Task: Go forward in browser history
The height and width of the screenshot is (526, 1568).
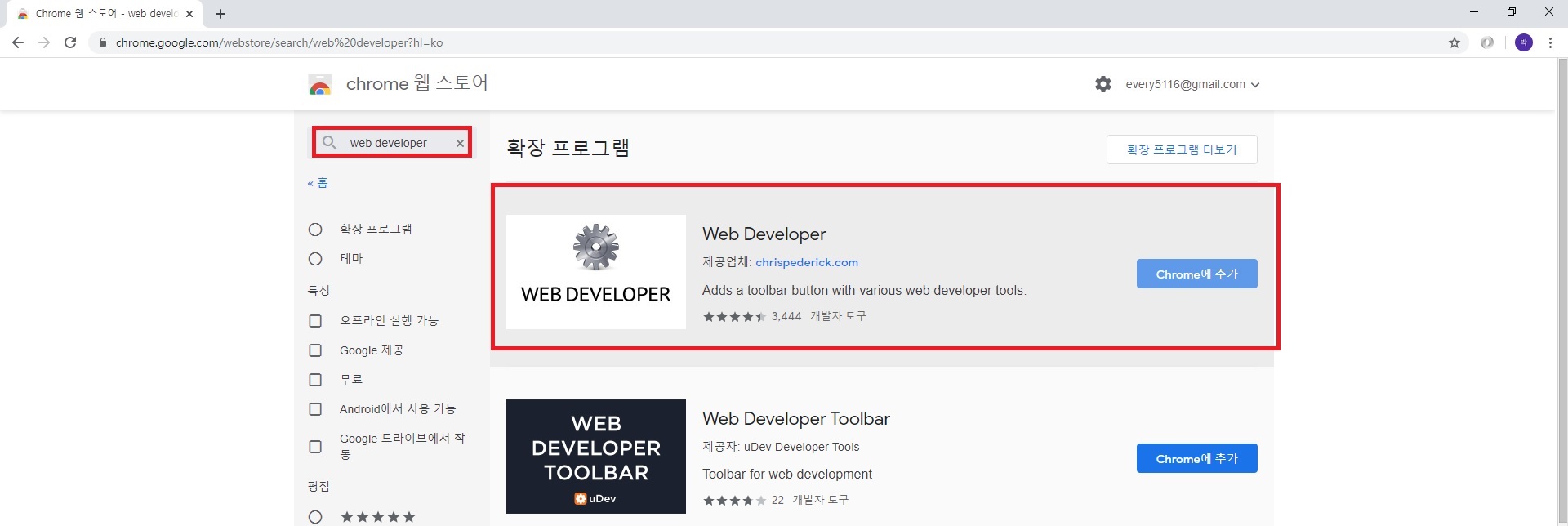Action: pyautogui.click(x=44, y=42)
